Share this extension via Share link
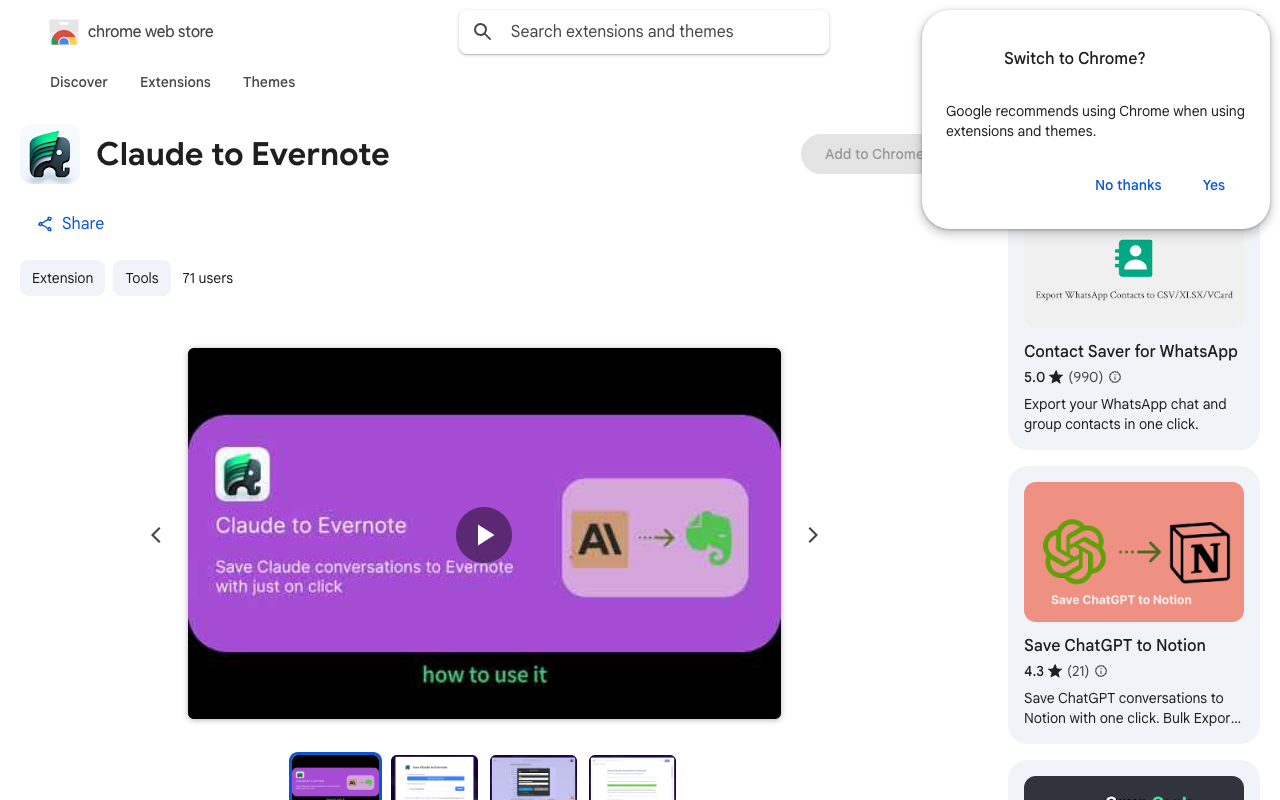Viewport: 1280px width, 800px height. click(70, 223)
